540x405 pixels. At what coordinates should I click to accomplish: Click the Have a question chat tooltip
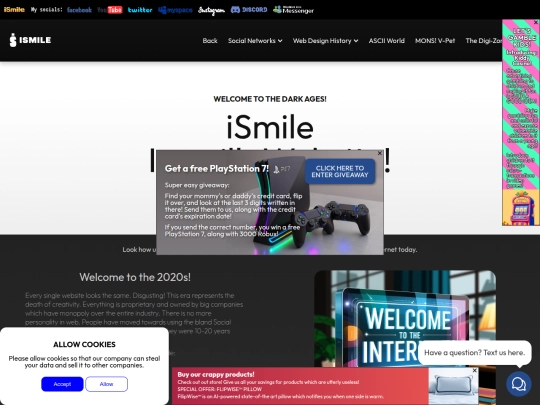[x=475, y=353]
